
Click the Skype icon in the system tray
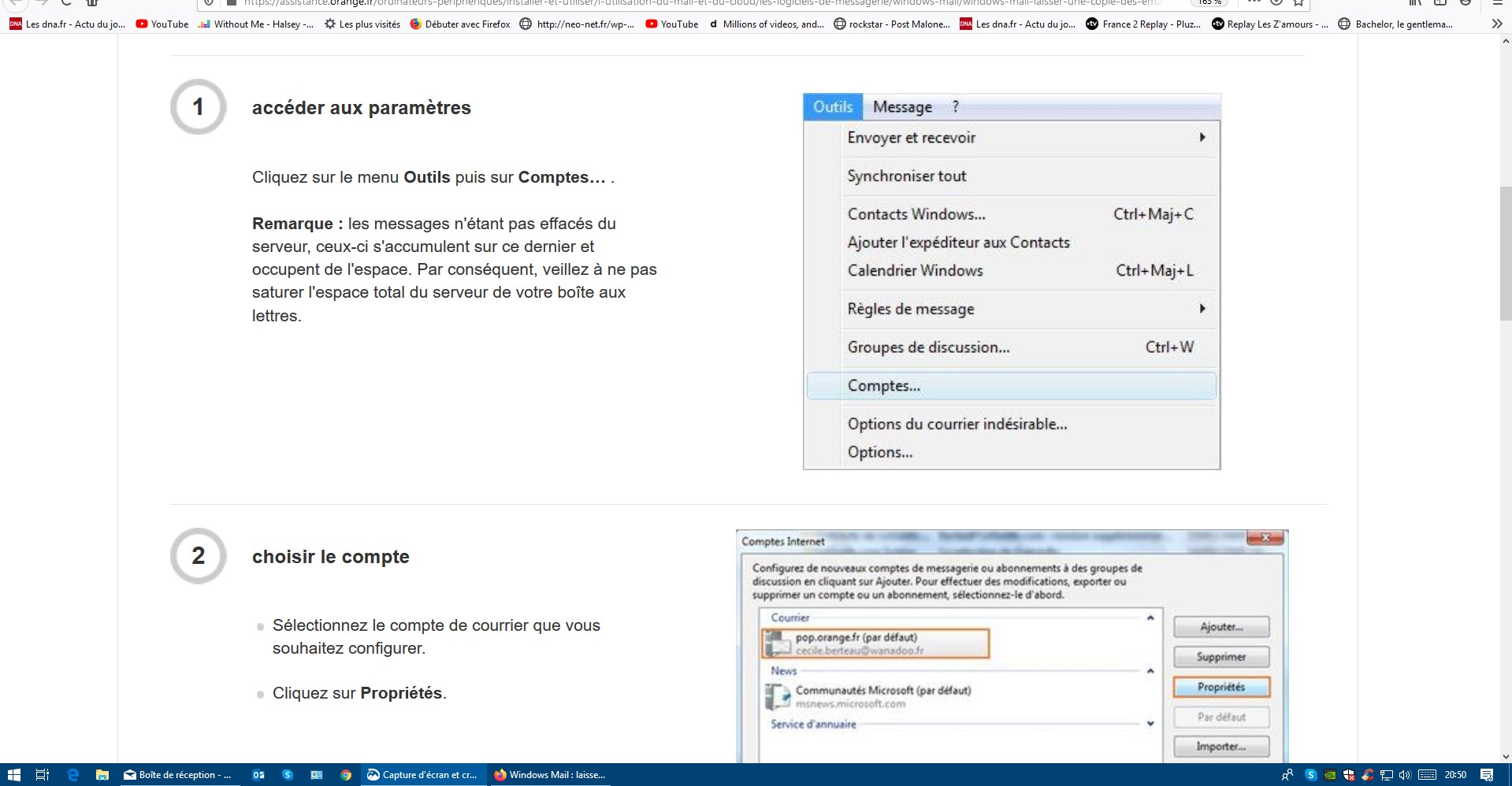(1311, 775)
